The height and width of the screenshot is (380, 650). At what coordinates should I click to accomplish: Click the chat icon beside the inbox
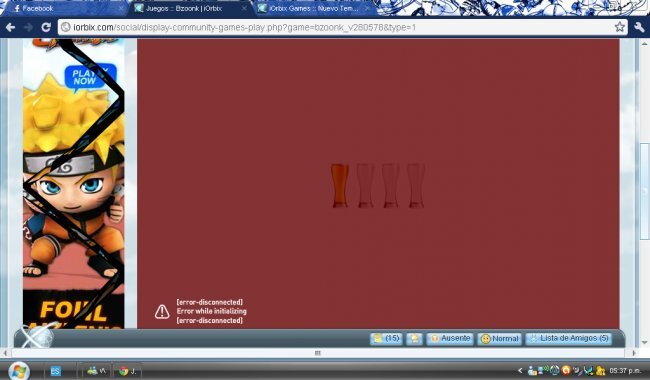415,339
